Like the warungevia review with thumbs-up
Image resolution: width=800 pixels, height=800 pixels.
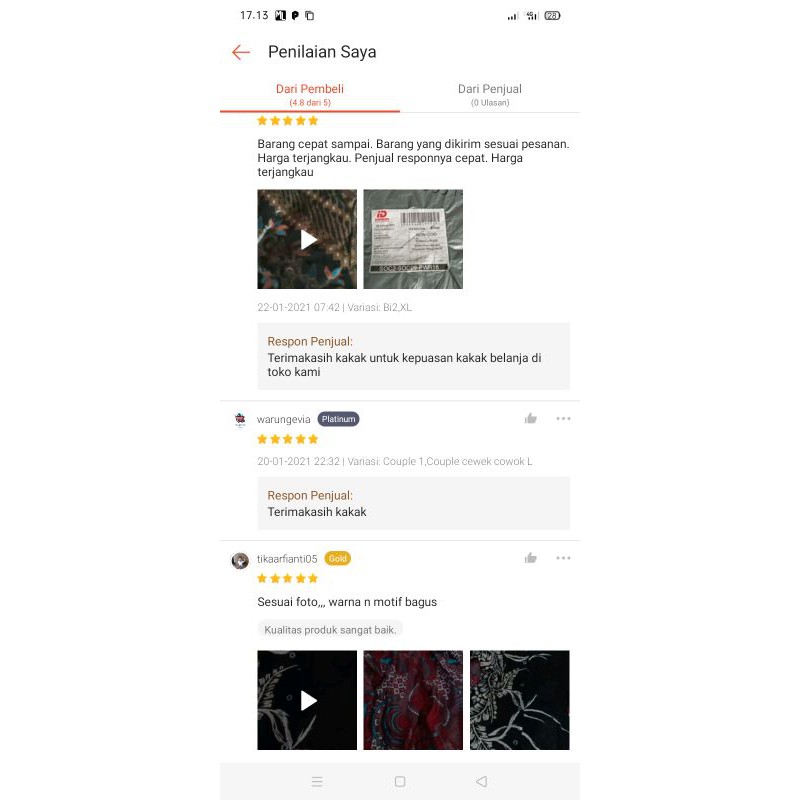tap(531, 419)
